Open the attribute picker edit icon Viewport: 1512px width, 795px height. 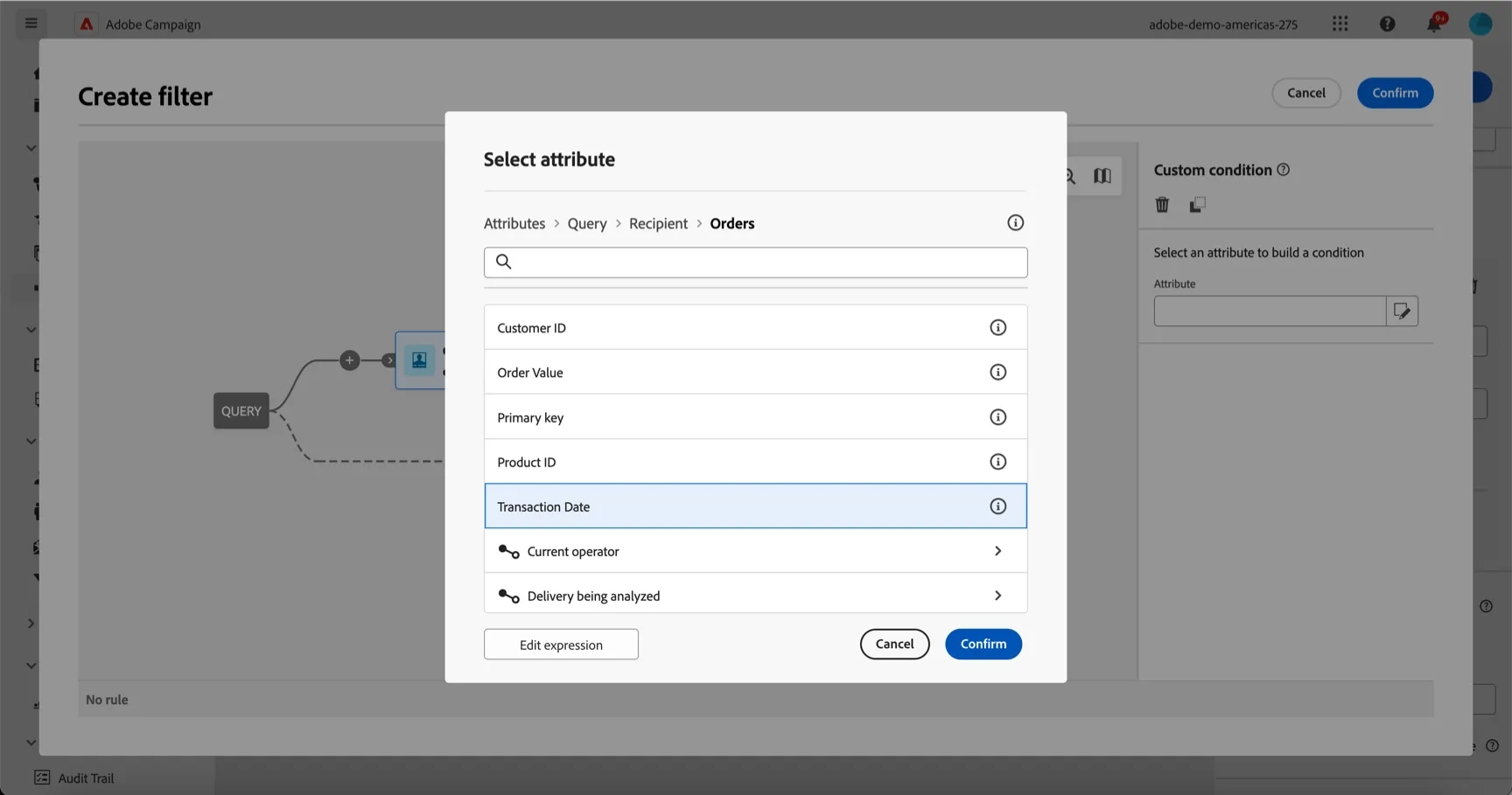point(1402,311)
